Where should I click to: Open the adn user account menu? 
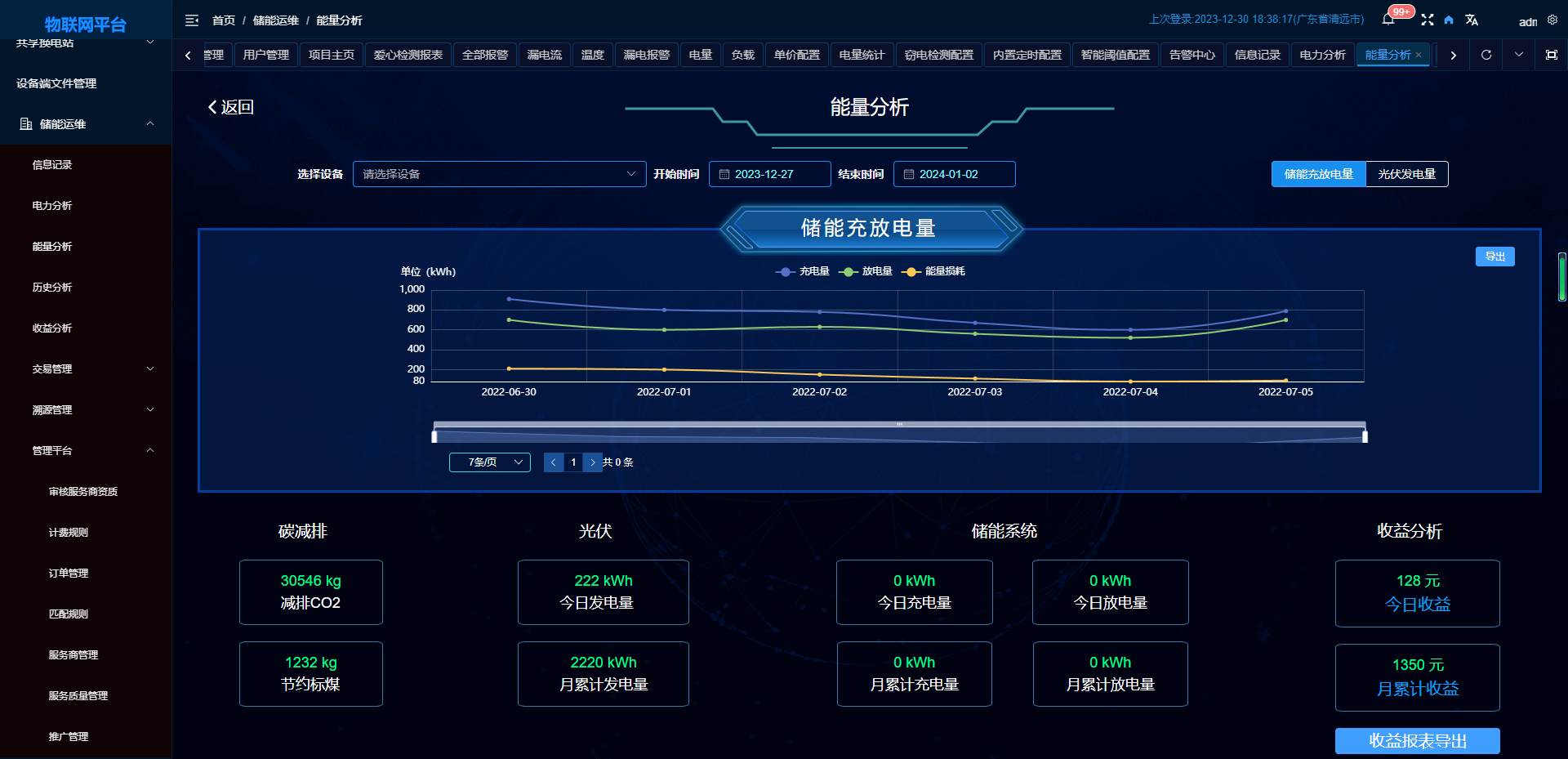click(1528, 22)
